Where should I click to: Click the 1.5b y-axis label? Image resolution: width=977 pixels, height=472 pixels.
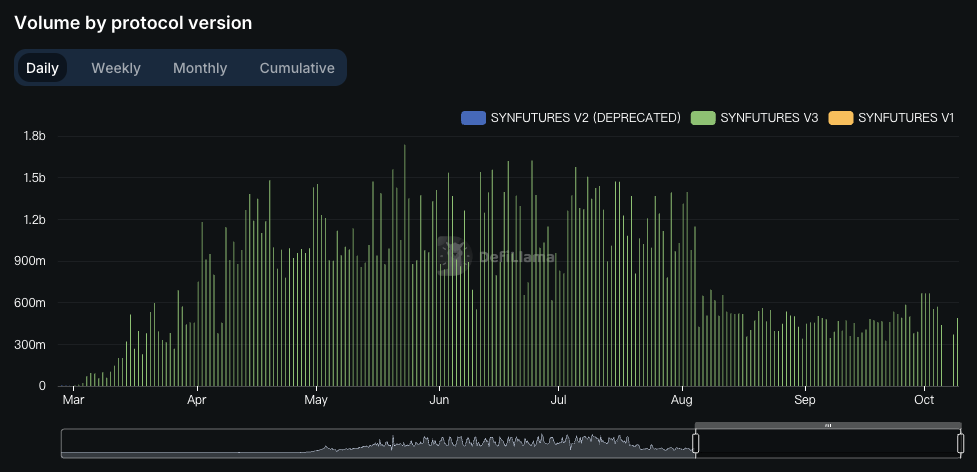pyautogui.click(x=34, y=178)
